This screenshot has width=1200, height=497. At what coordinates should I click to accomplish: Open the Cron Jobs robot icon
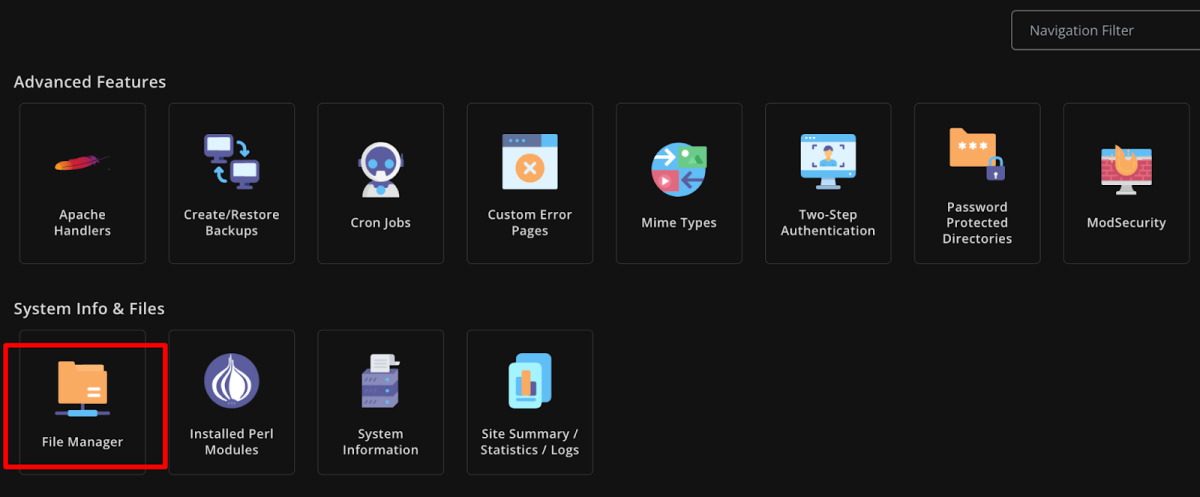click(x=381, y=170)
